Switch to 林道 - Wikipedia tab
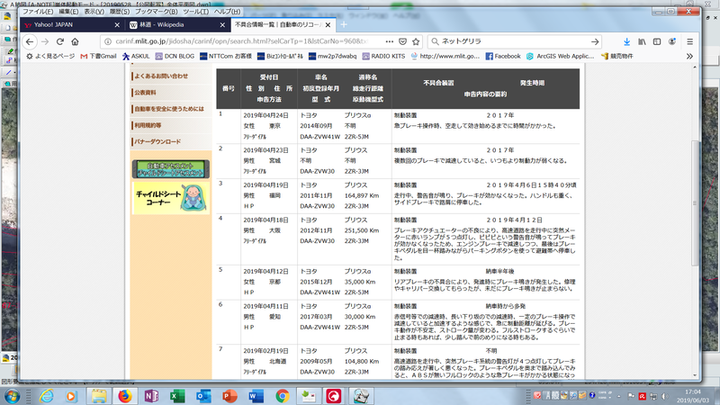 (x=177, y=25)
